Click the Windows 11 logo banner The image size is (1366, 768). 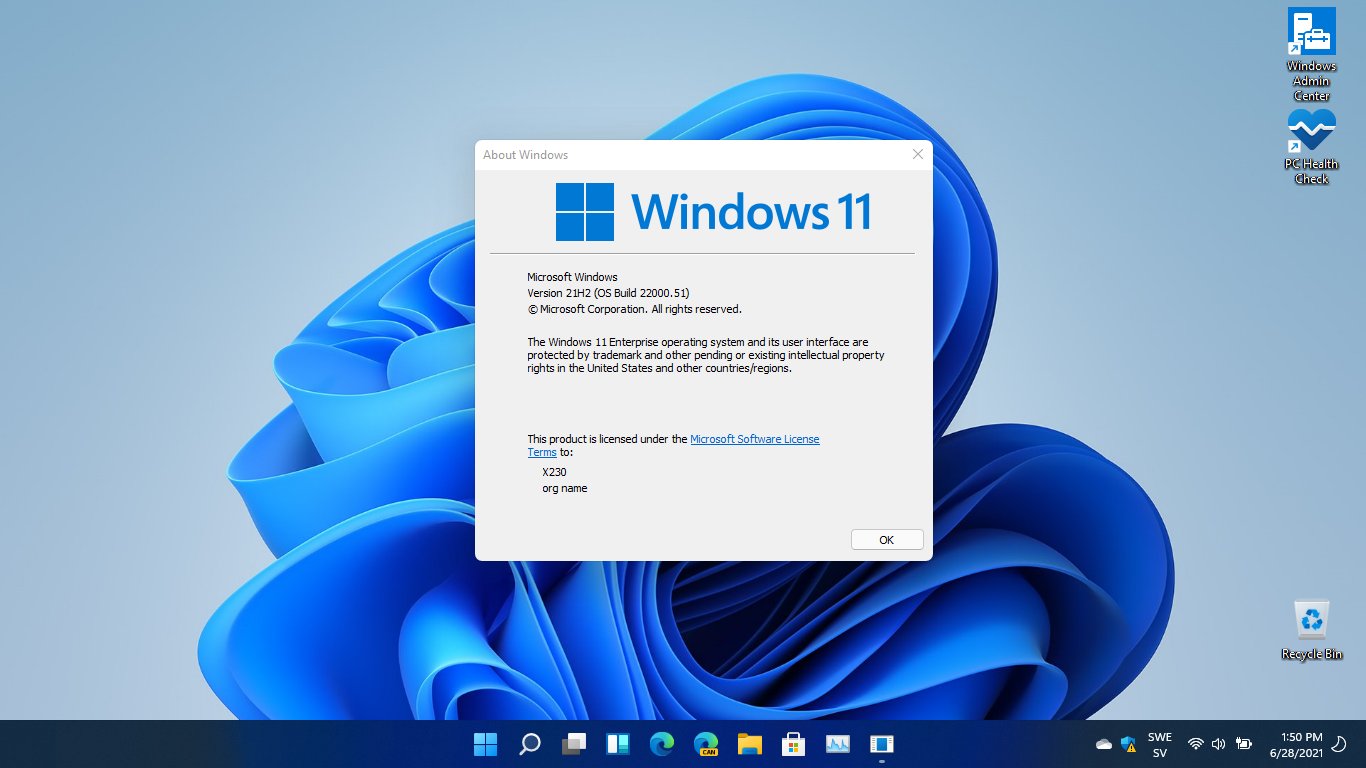pos(714,211)
